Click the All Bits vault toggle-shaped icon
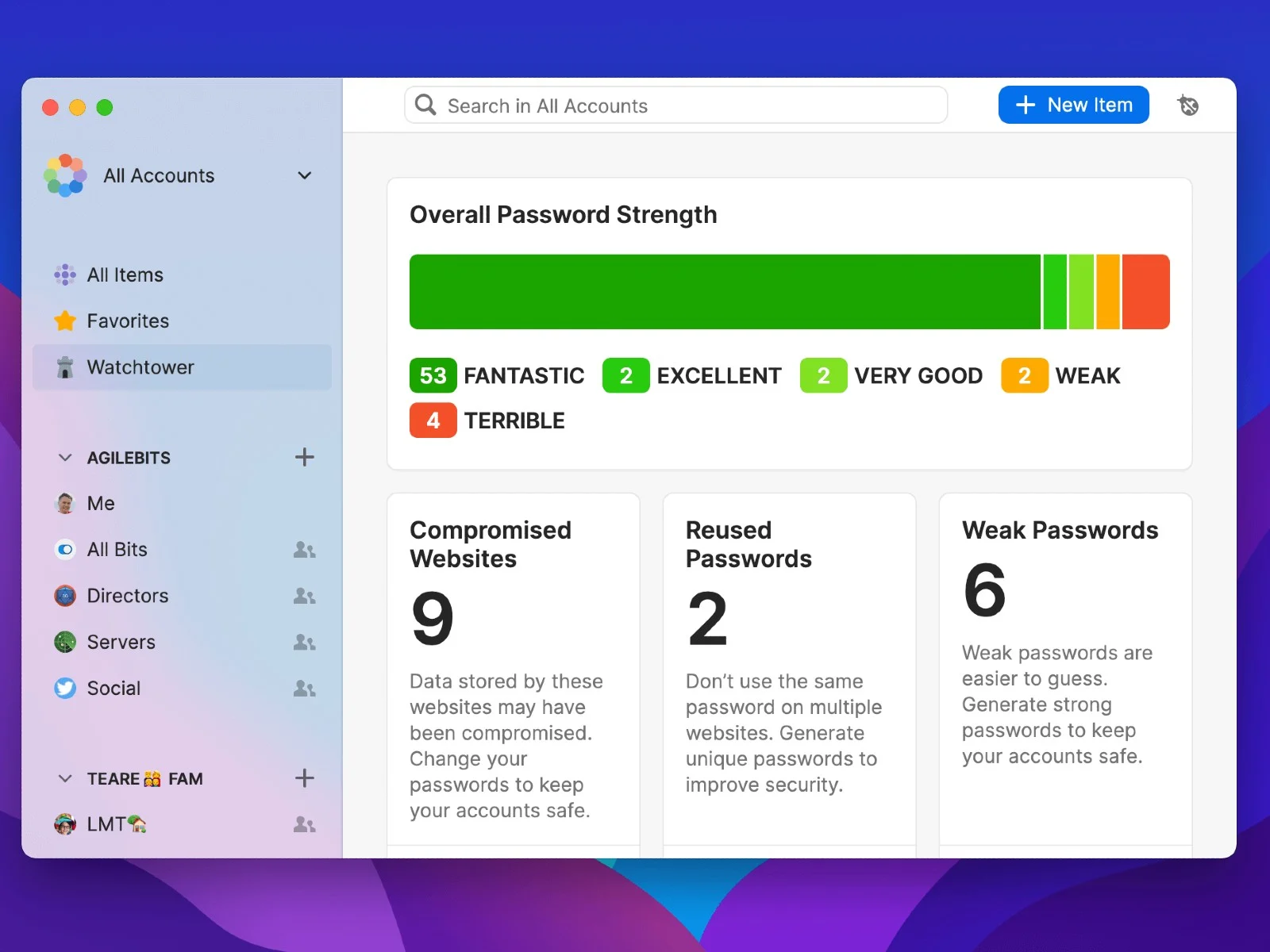The image size is (1270, 952). pyautogui.click(x=65, y=550)
